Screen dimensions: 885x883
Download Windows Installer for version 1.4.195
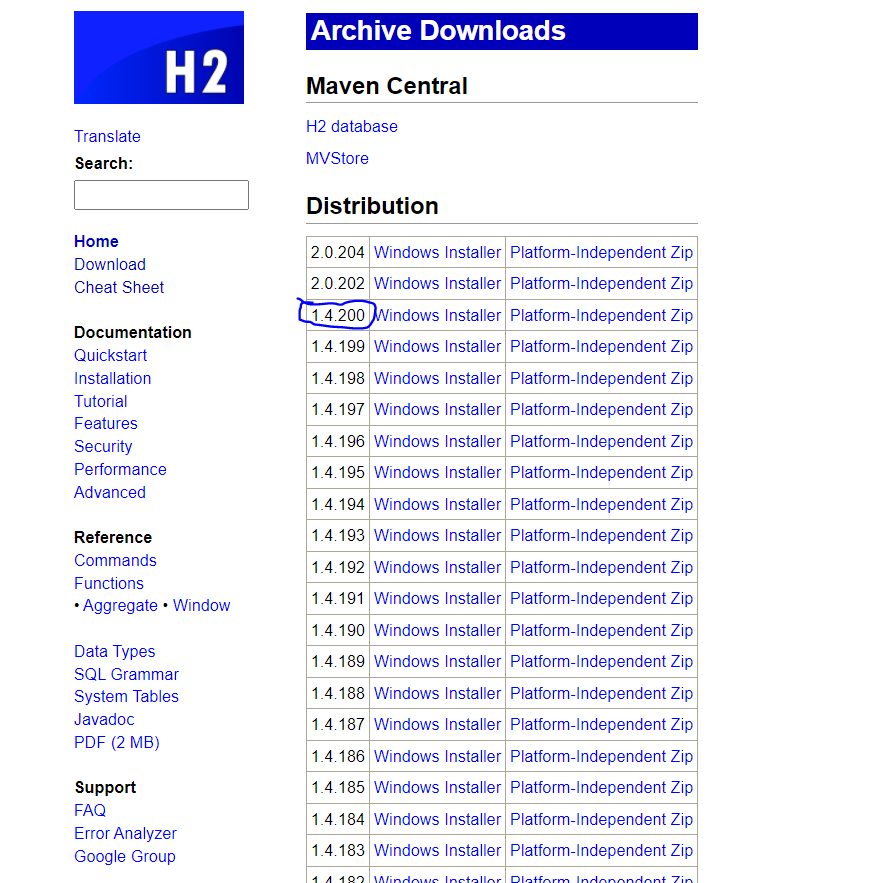(437, 473)
